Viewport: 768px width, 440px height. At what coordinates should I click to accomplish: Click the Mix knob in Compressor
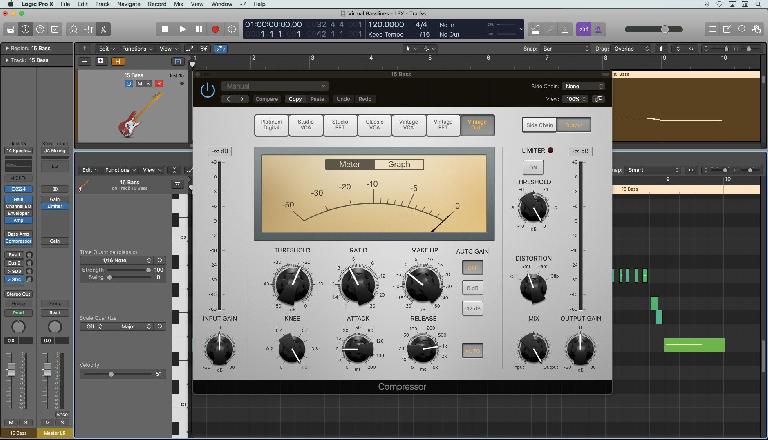coord(533,349)
